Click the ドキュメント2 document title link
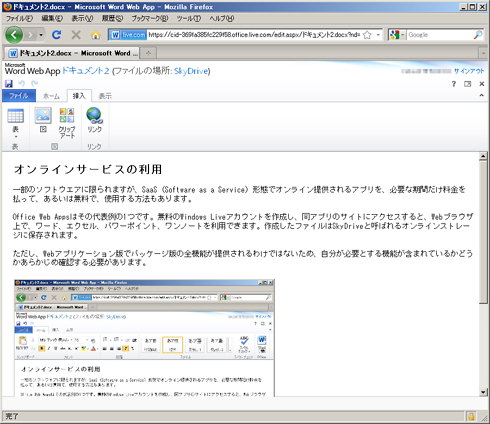Viewport: 490px width, 424px height. click(x=86, y=71)
